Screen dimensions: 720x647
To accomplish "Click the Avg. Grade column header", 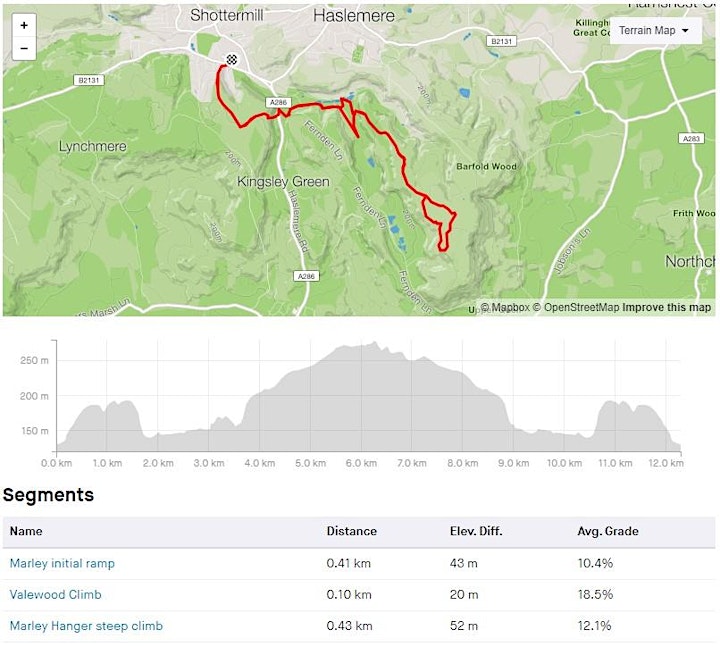I will 608,531.
